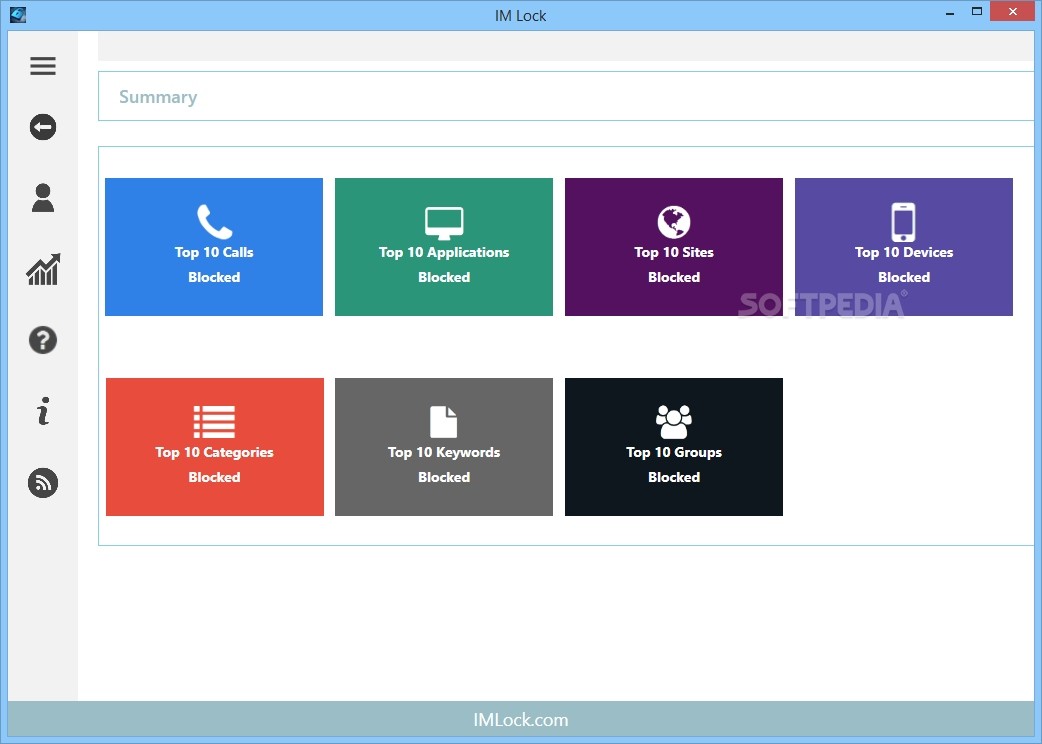
Task: Open the help question mark icon
Action: click(x=43, y=340)
